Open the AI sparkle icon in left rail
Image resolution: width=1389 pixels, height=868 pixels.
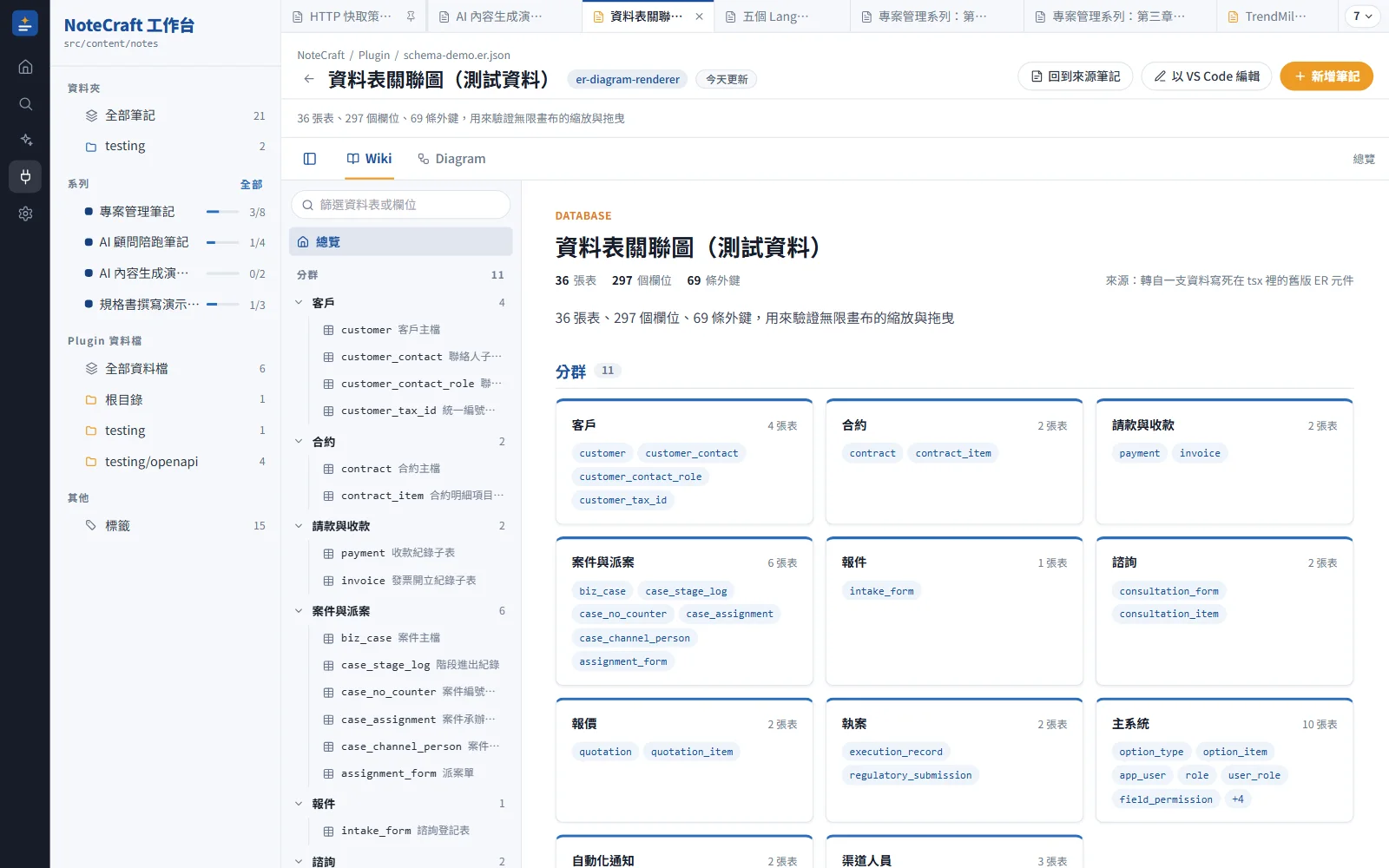click(x=25, y=140)
